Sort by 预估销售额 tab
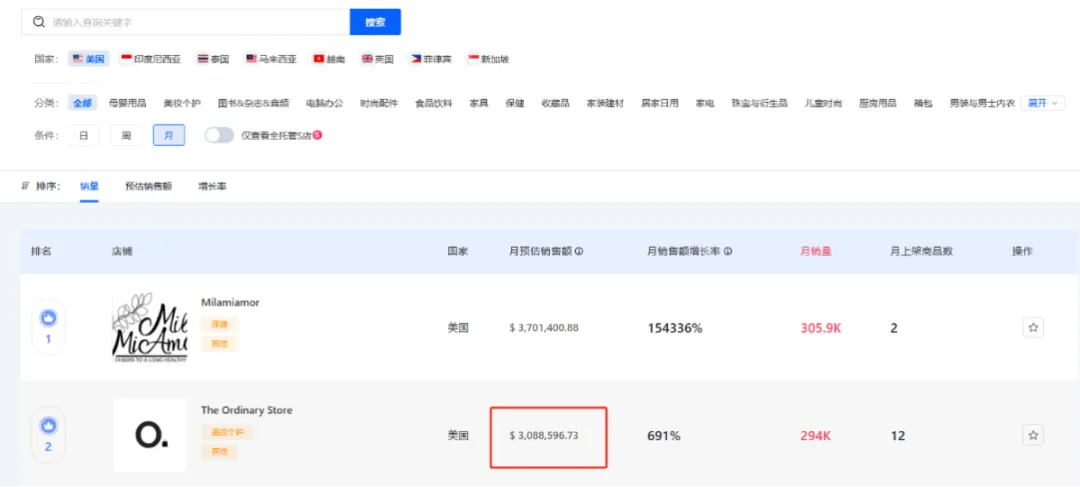1080x487 pixels. pyautogui.click(x=148, y=186)
